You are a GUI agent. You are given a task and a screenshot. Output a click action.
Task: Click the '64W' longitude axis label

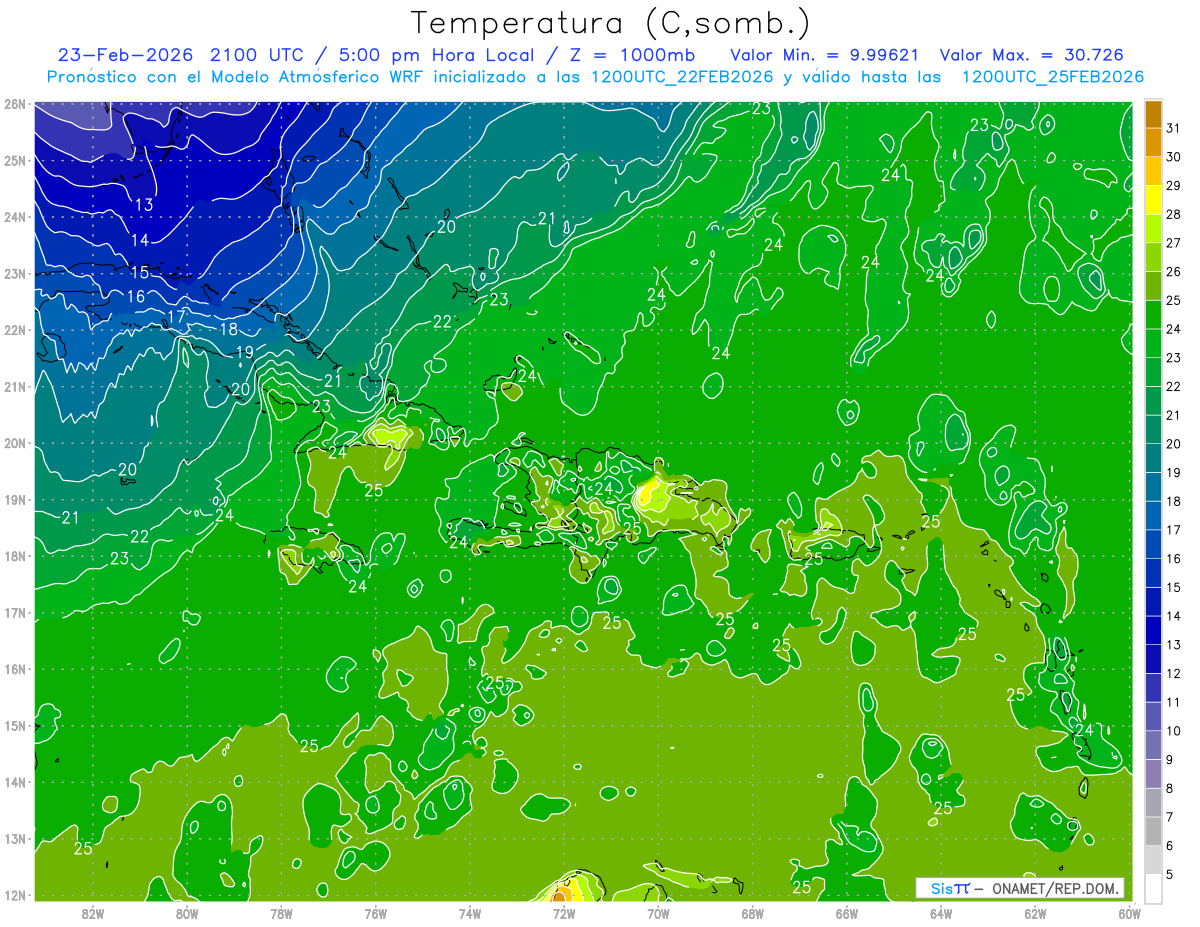point(941,913)
